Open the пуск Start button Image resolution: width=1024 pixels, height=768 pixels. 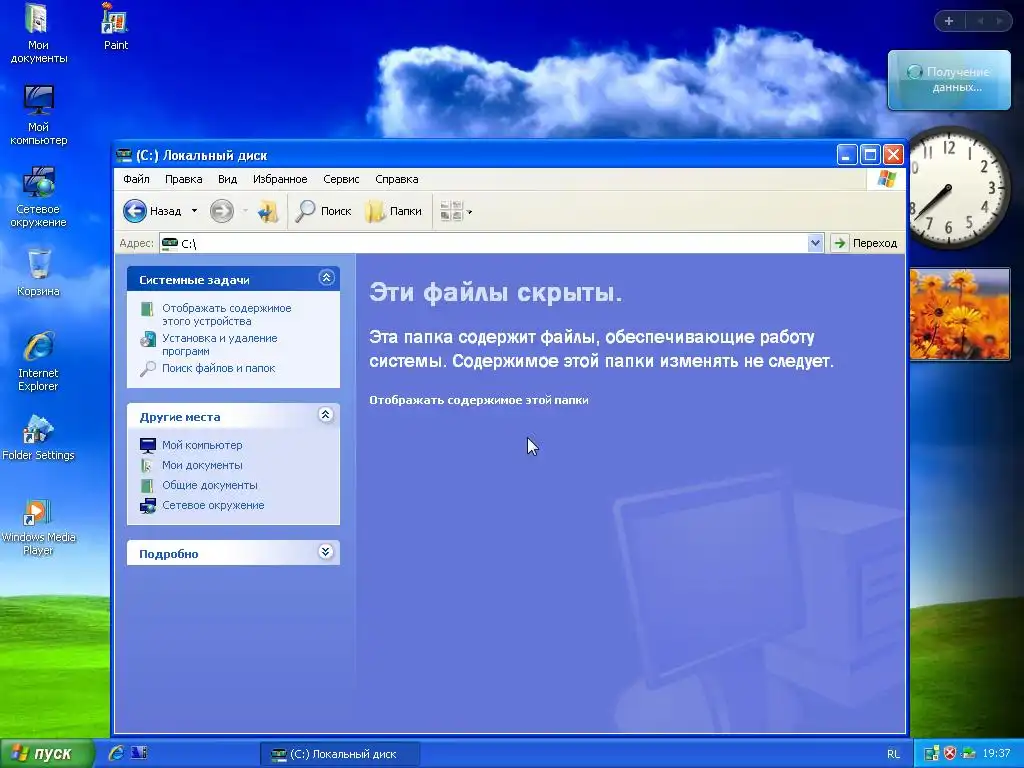(46, 753)
